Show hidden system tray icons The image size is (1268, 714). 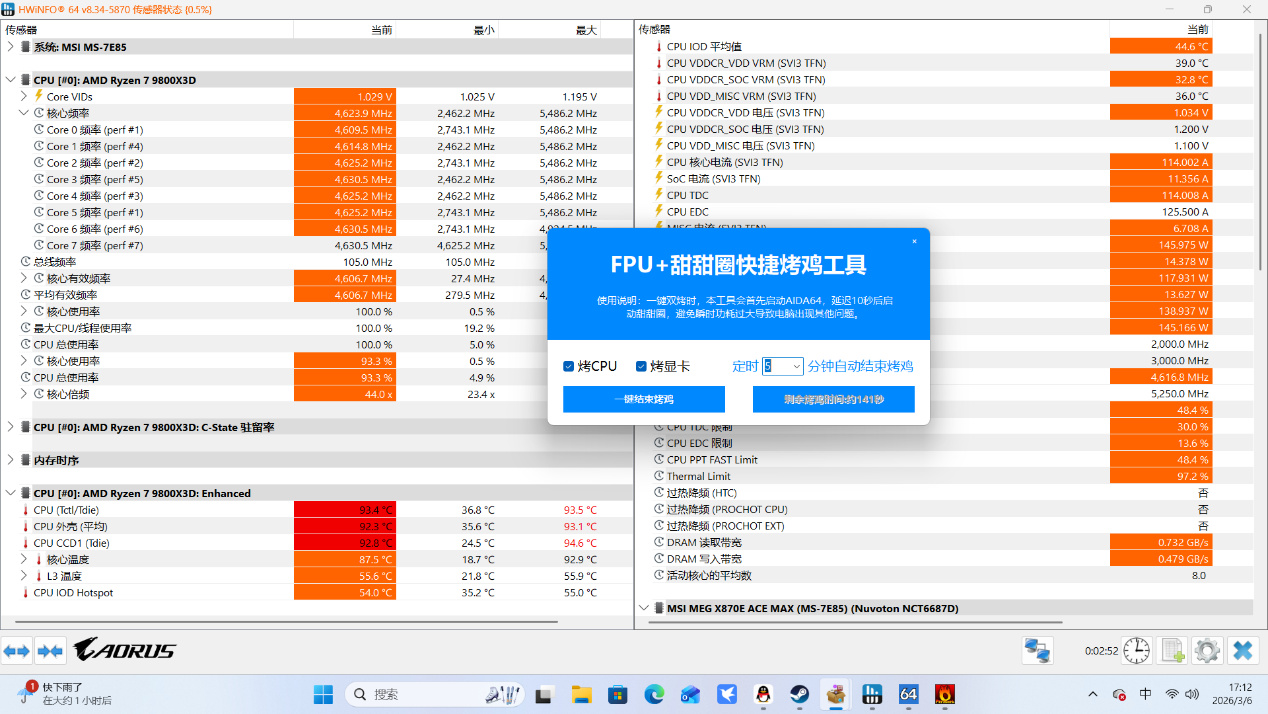point(1093,693)
